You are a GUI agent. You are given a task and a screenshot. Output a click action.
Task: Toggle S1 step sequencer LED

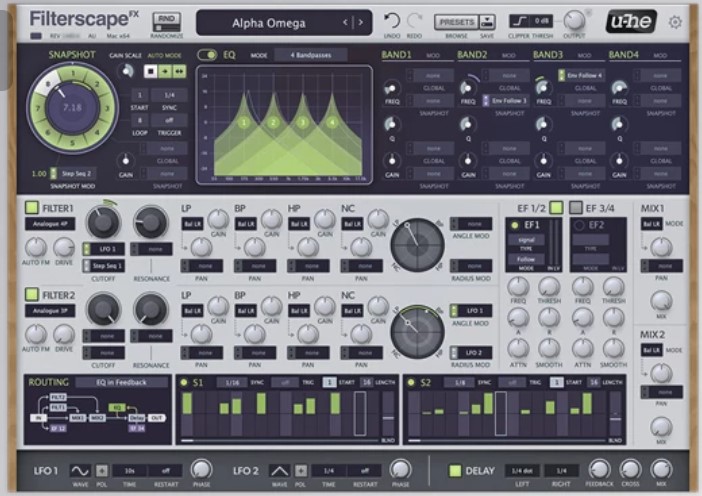coord(184,382)
